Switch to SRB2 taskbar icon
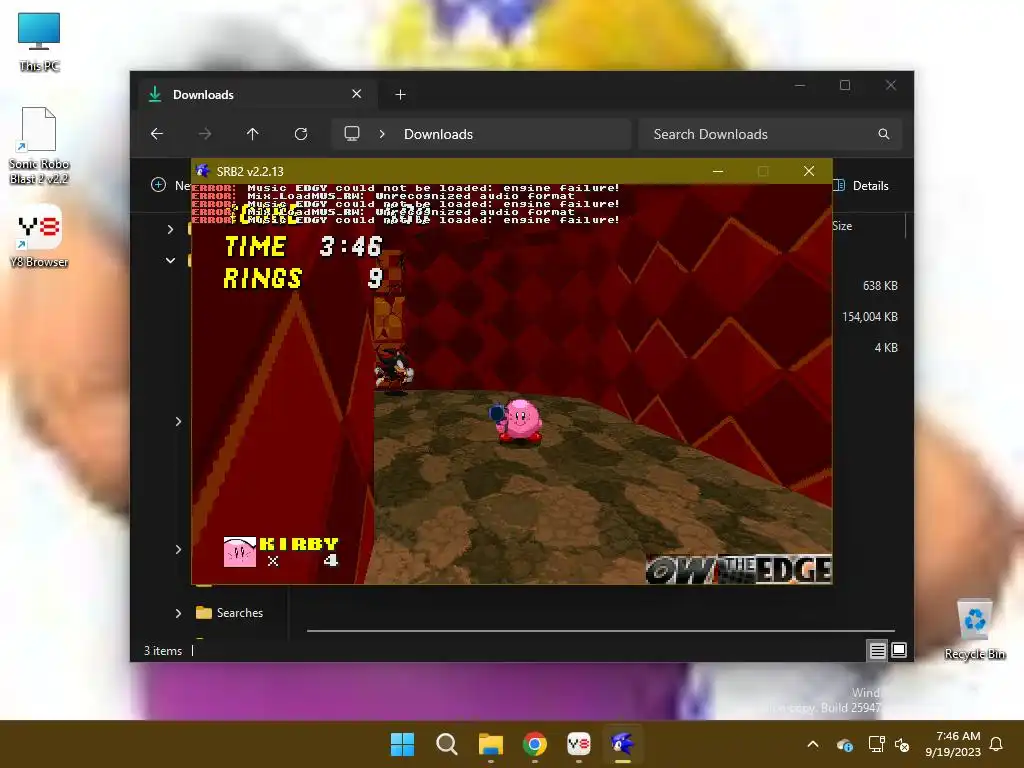This screenshot has width=1024, height=768. 622,744
